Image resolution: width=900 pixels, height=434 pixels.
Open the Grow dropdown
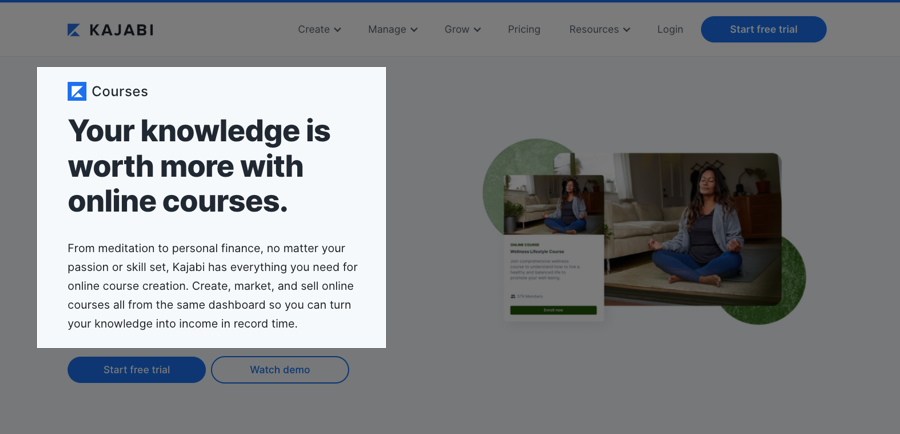coord(462,29)
